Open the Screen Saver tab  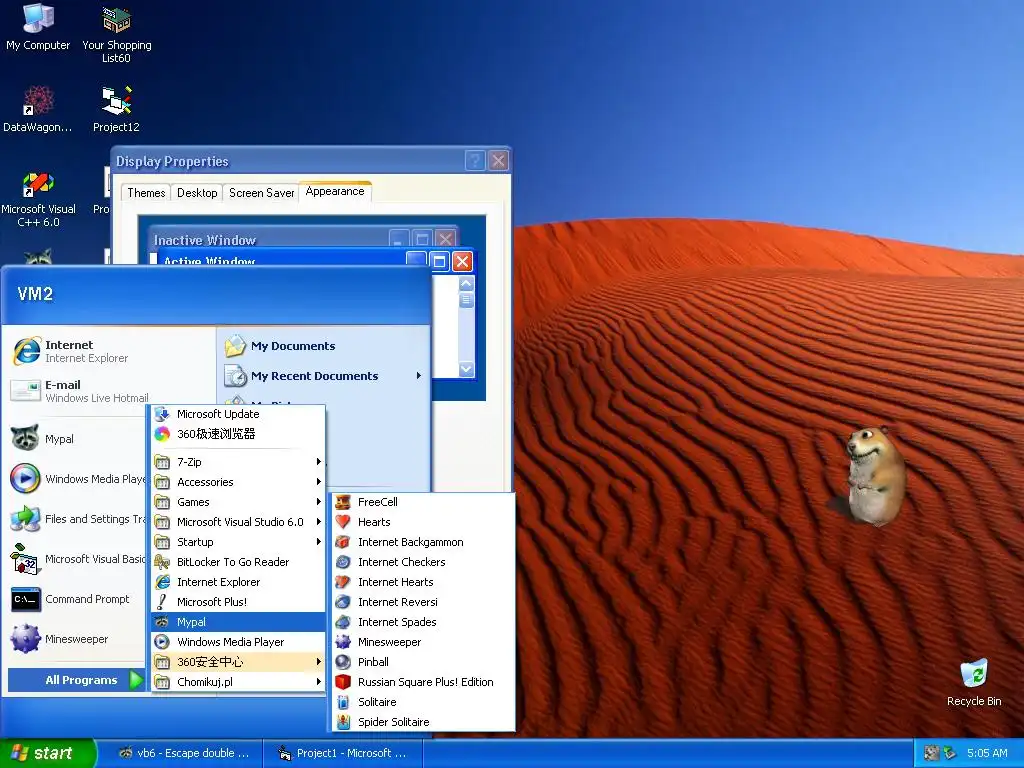[x=261, y=193]
